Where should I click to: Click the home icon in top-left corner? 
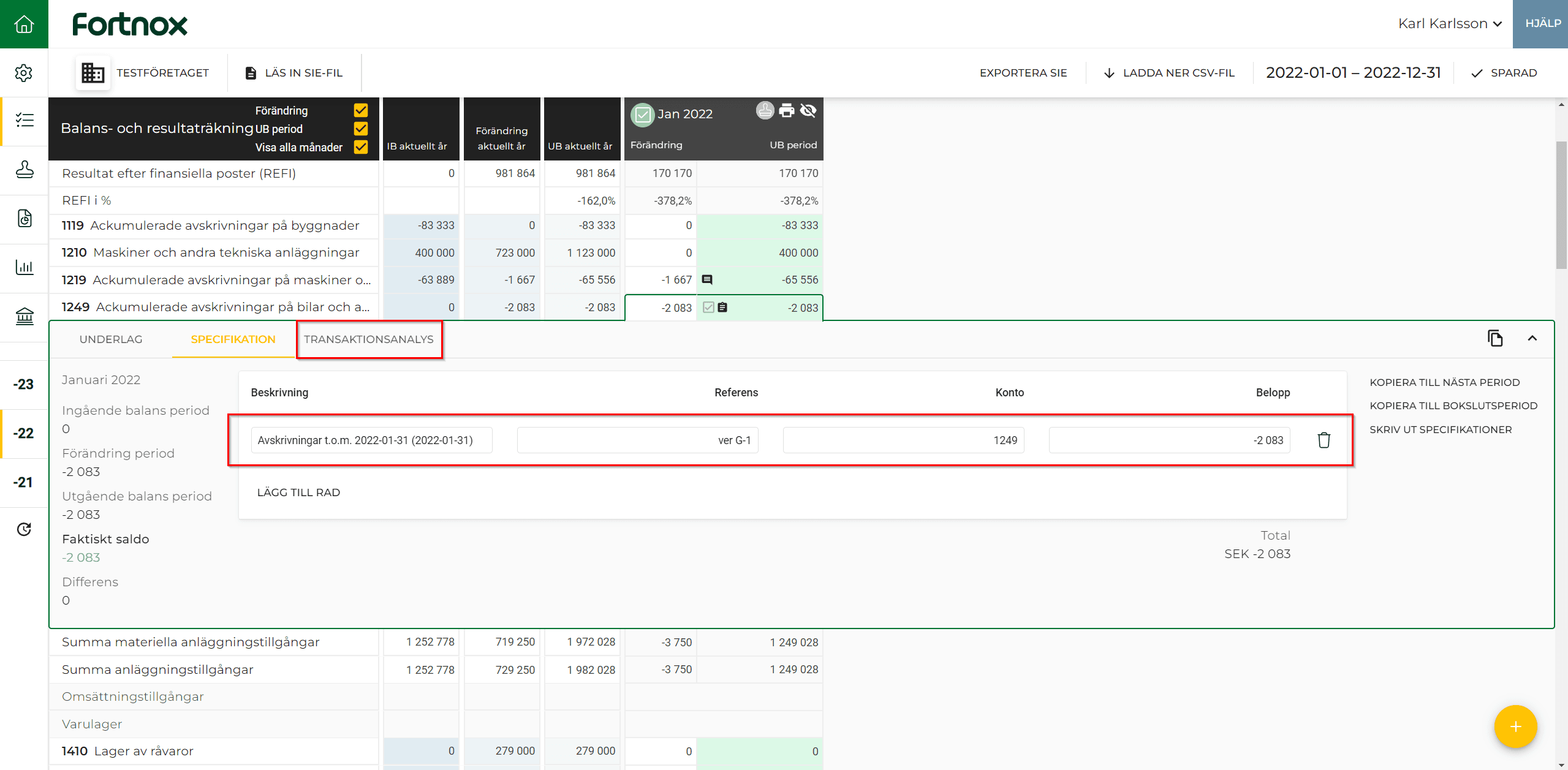[24, 24]
